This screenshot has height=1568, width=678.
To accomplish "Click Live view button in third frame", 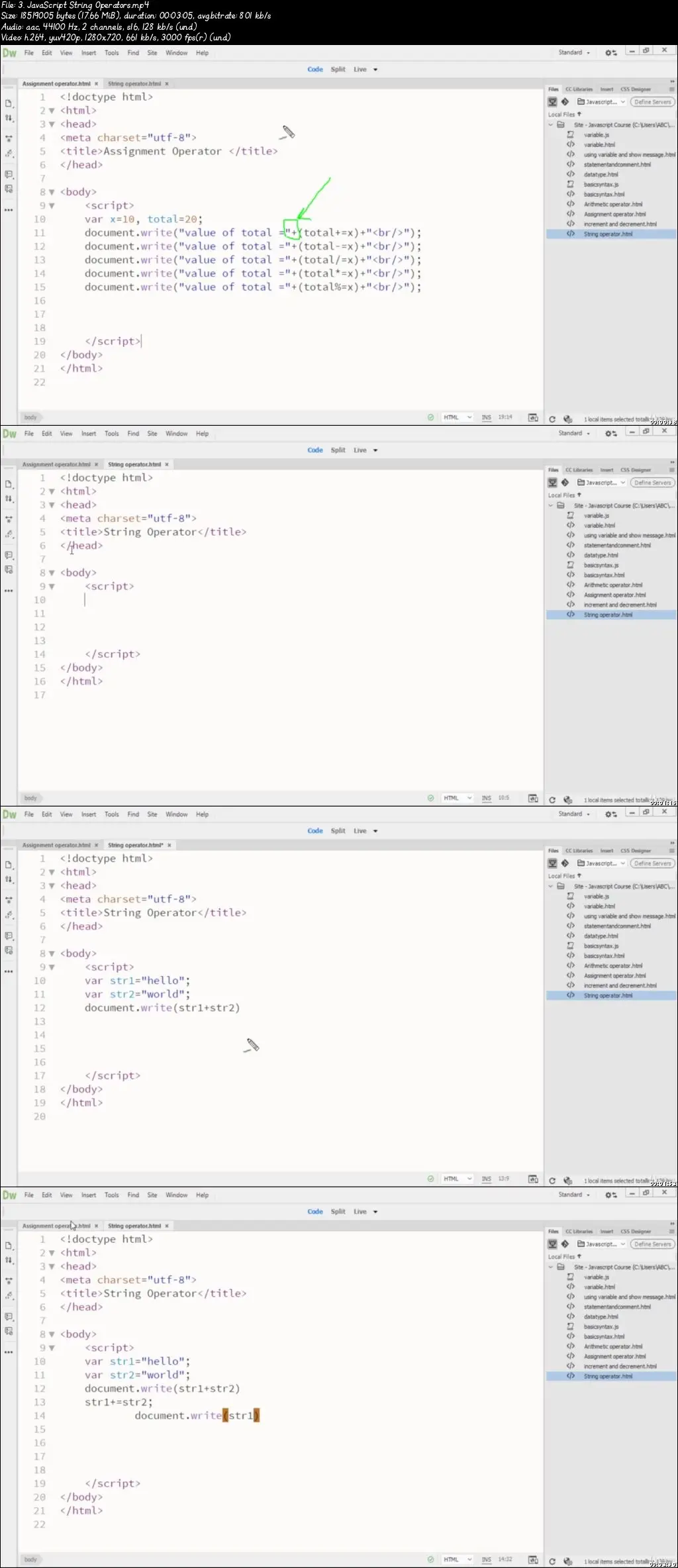I will click(x=360, y=831).
